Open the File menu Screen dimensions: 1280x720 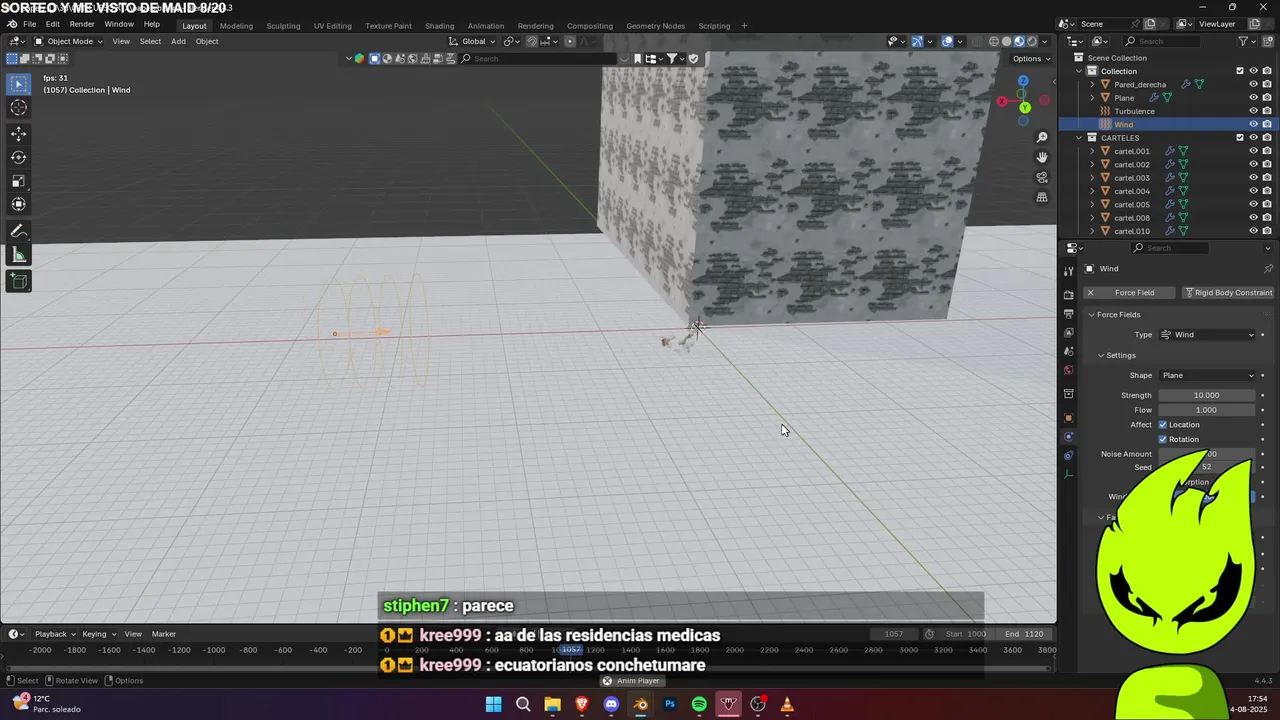[29, 24]
